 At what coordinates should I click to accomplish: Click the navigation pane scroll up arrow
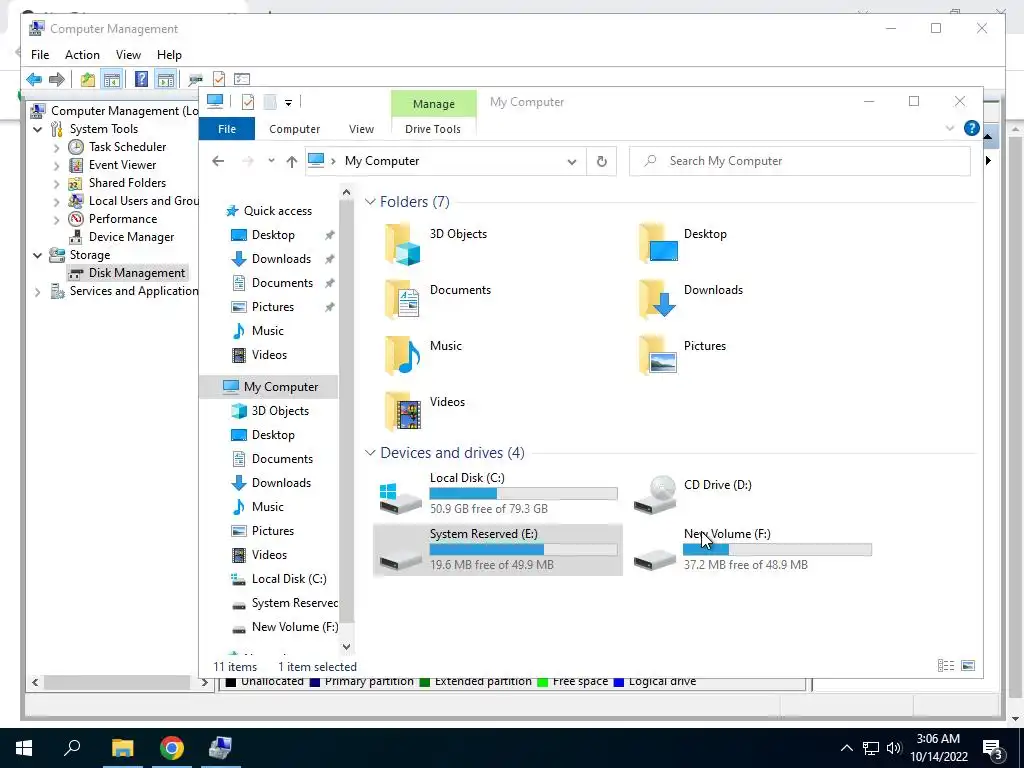tap(346, 193)
